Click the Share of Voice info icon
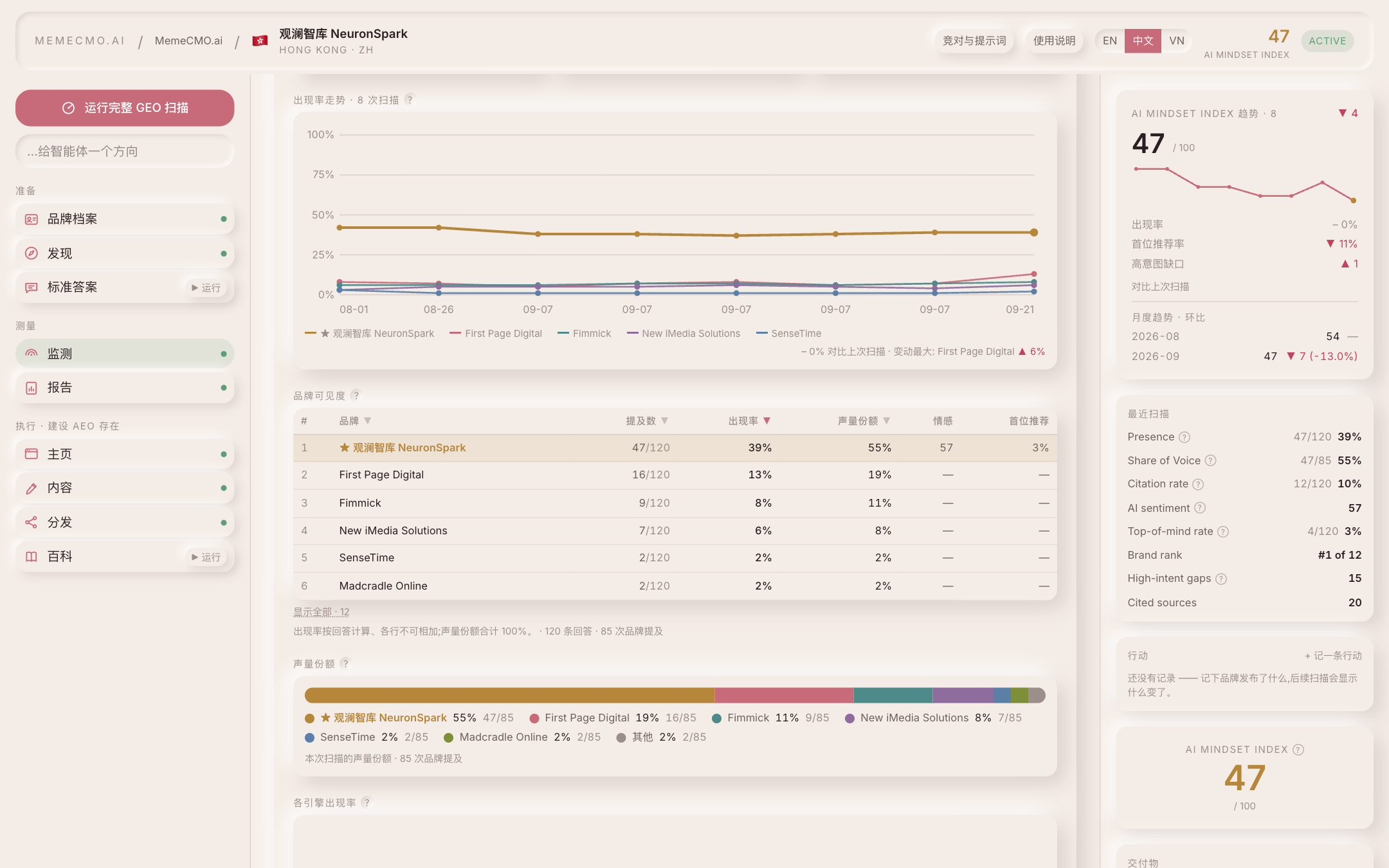Screen dimensions: 1389x868 (1210, 460)
